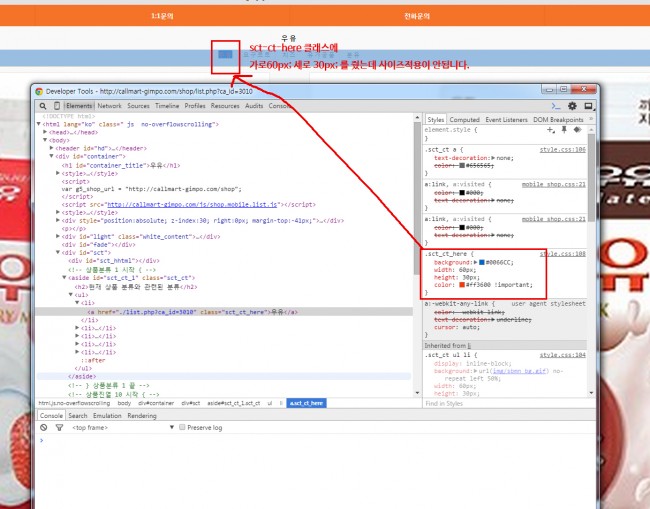Expand the header id="hd" node
The image size is (650, 509).
coord(52,148)
